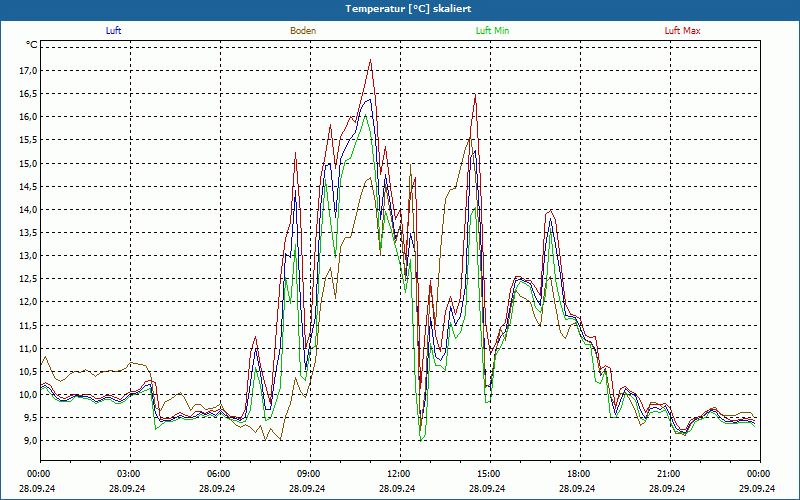
Task: Click the chart title Temperatur [°C] skaliert
Action: point(408,9)
